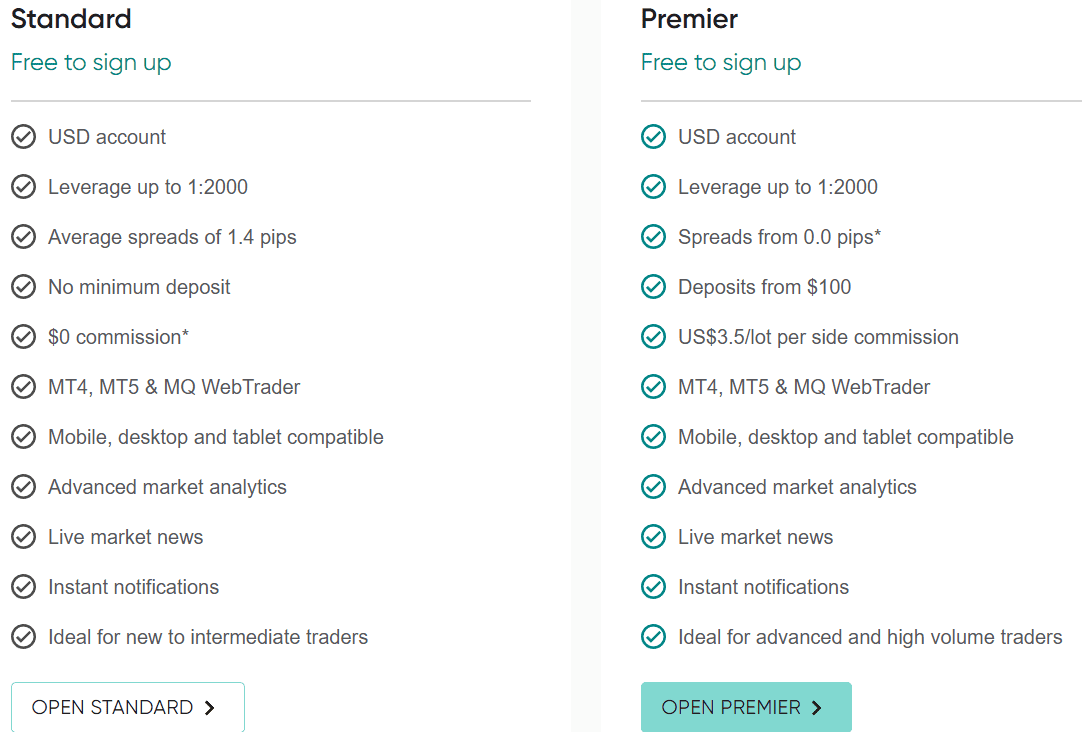
Task: Click the Deposits from $100 checkmark icon
Action: click(653, 286)
